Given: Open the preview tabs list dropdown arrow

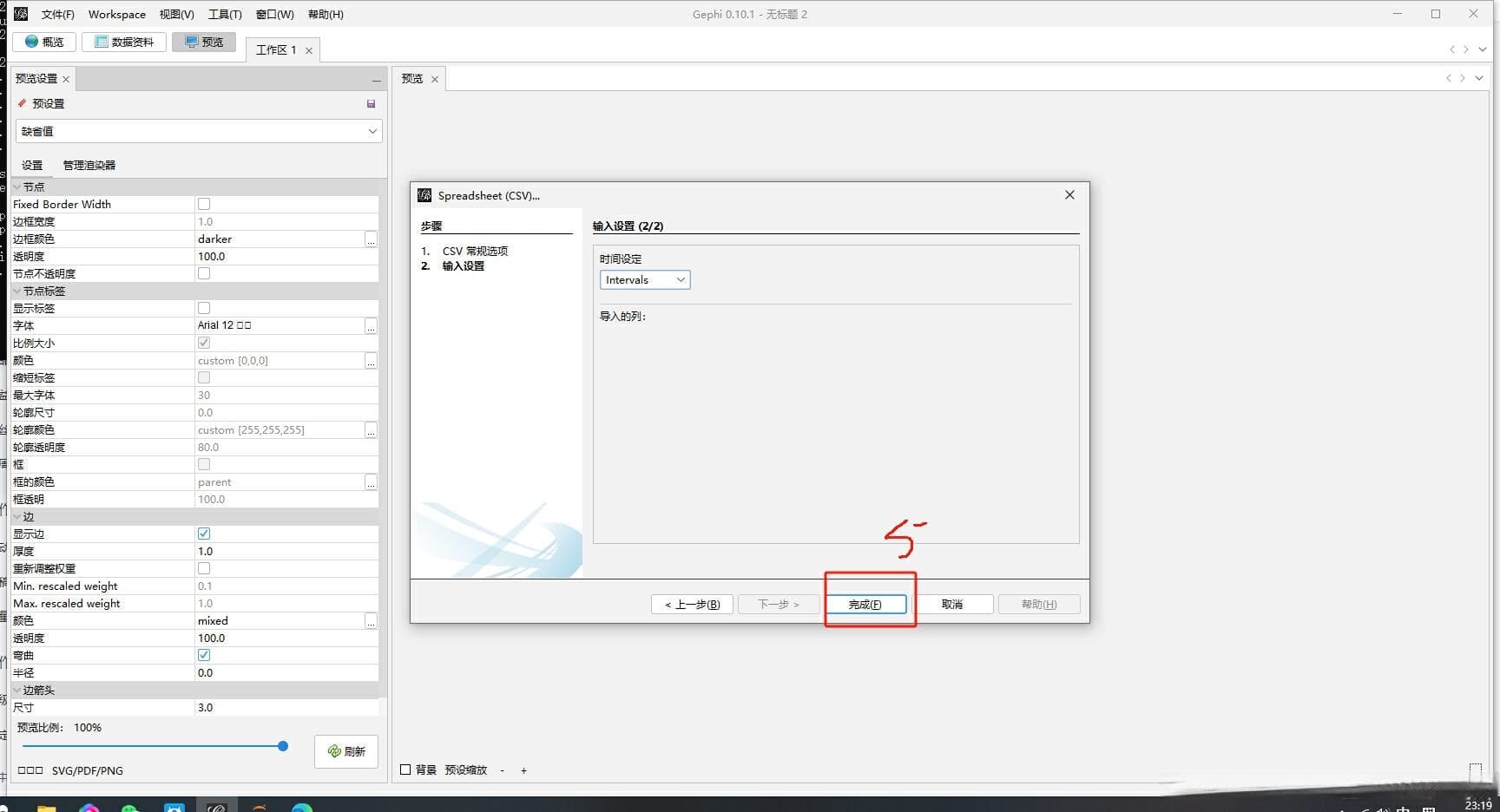Looking at the screenshot, I should click(x=1479, y=78).
